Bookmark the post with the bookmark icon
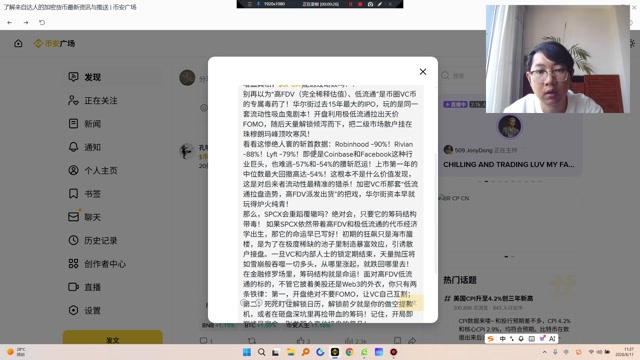The width and height of the screenshot is (640, 360). [x=397, y=340]
